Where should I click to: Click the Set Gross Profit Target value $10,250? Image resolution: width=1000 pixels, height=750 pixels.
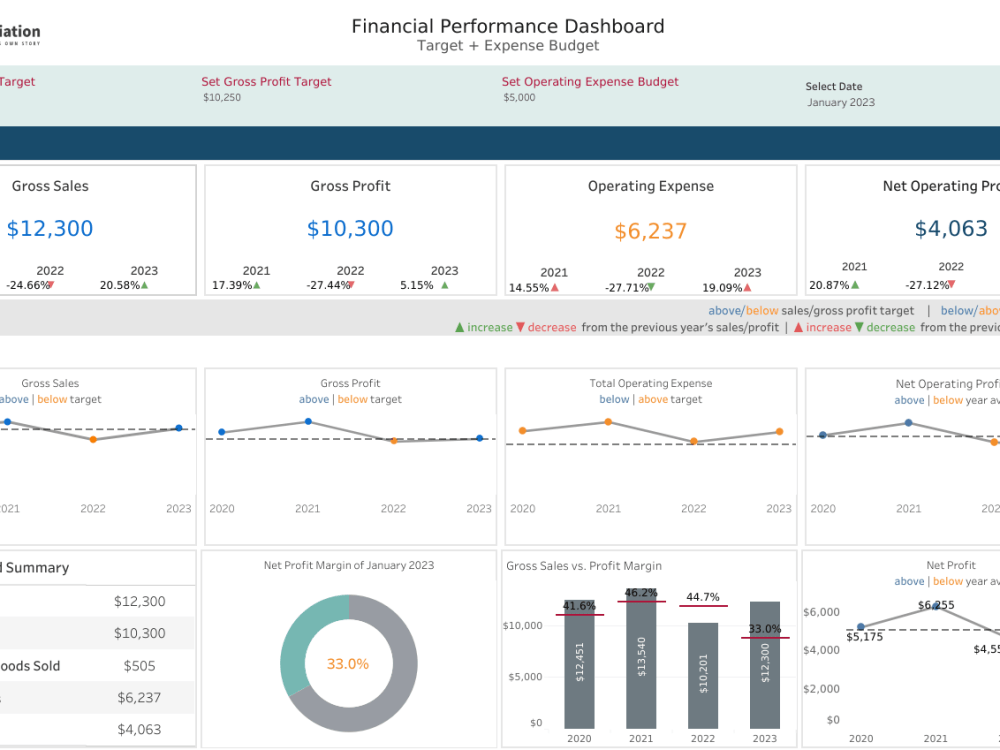222,99
